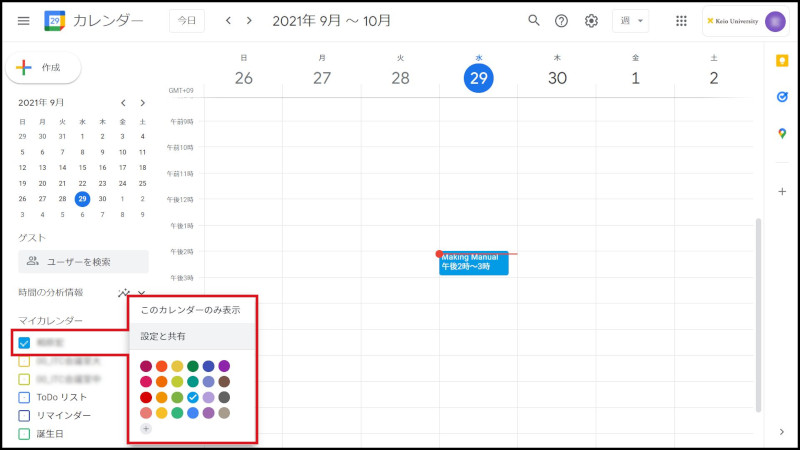Open the settings gear icon
Viewport: 800px width, 450px height.
591,20
